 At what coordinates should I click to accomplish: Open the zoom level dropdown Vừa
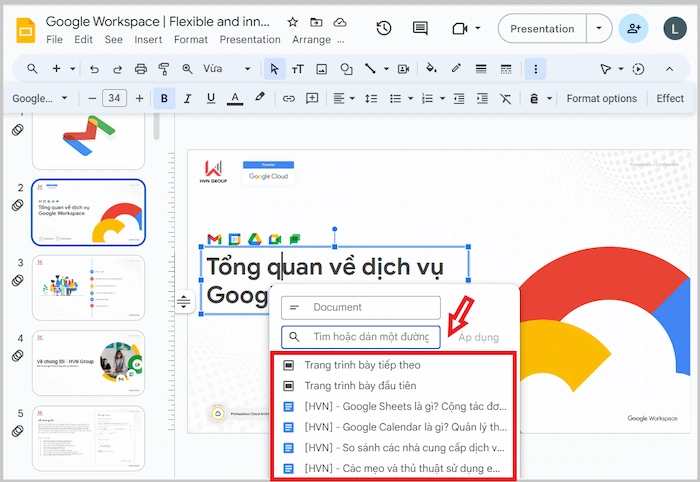(x=227, y=69)
